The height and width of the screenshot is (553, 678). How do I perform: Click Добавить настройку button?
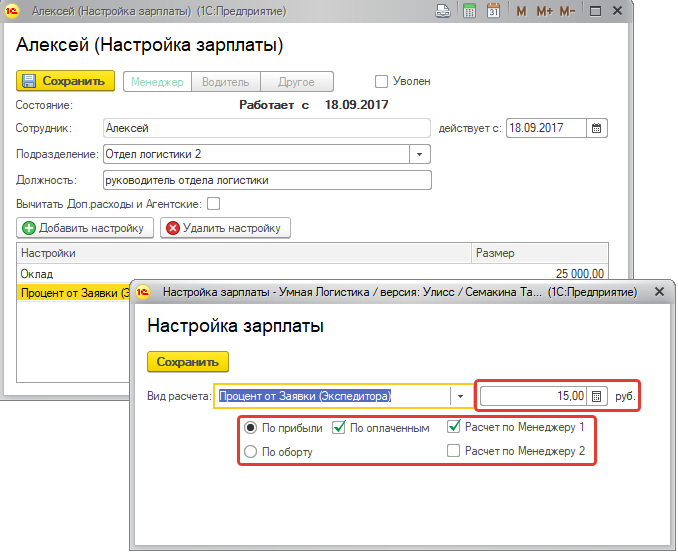coord(85,228)
